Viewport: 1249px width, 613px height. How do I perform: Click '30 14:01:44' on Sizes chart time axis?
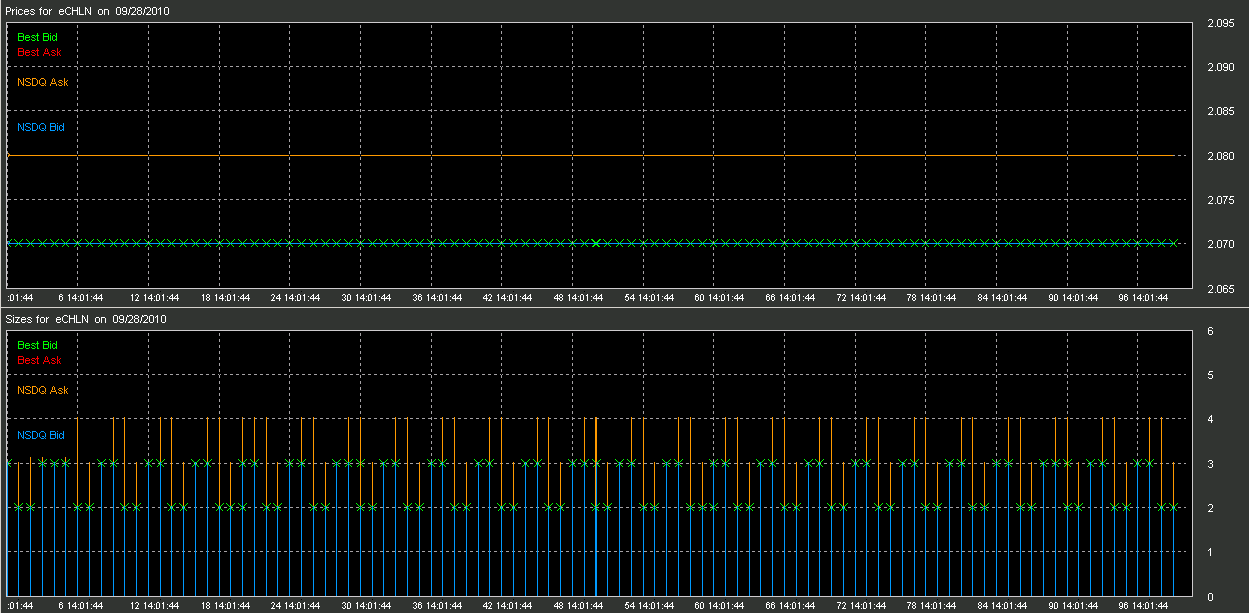[367, 606]
